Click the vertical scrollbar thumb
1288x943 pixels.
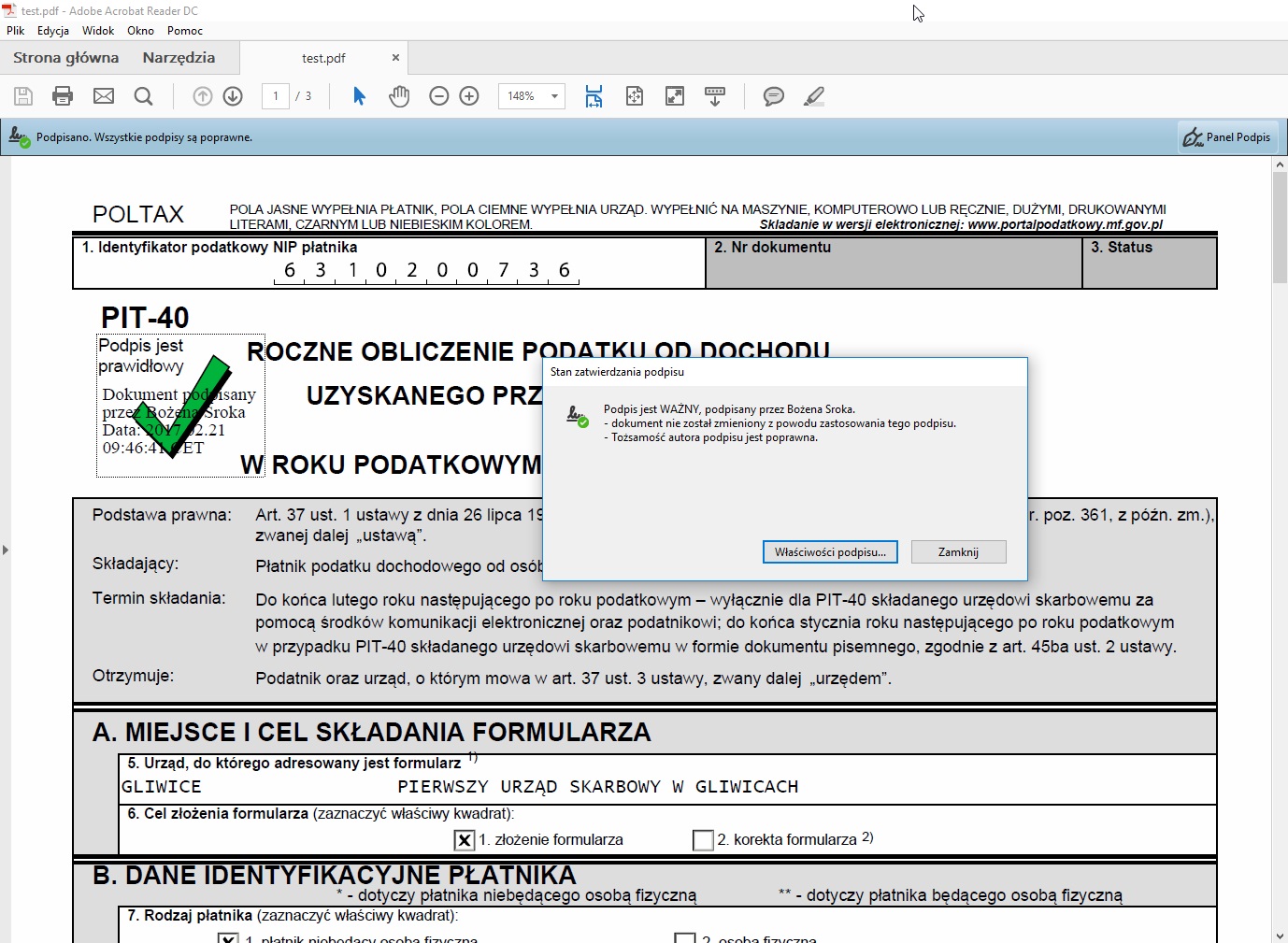[x=1280, y=228]
